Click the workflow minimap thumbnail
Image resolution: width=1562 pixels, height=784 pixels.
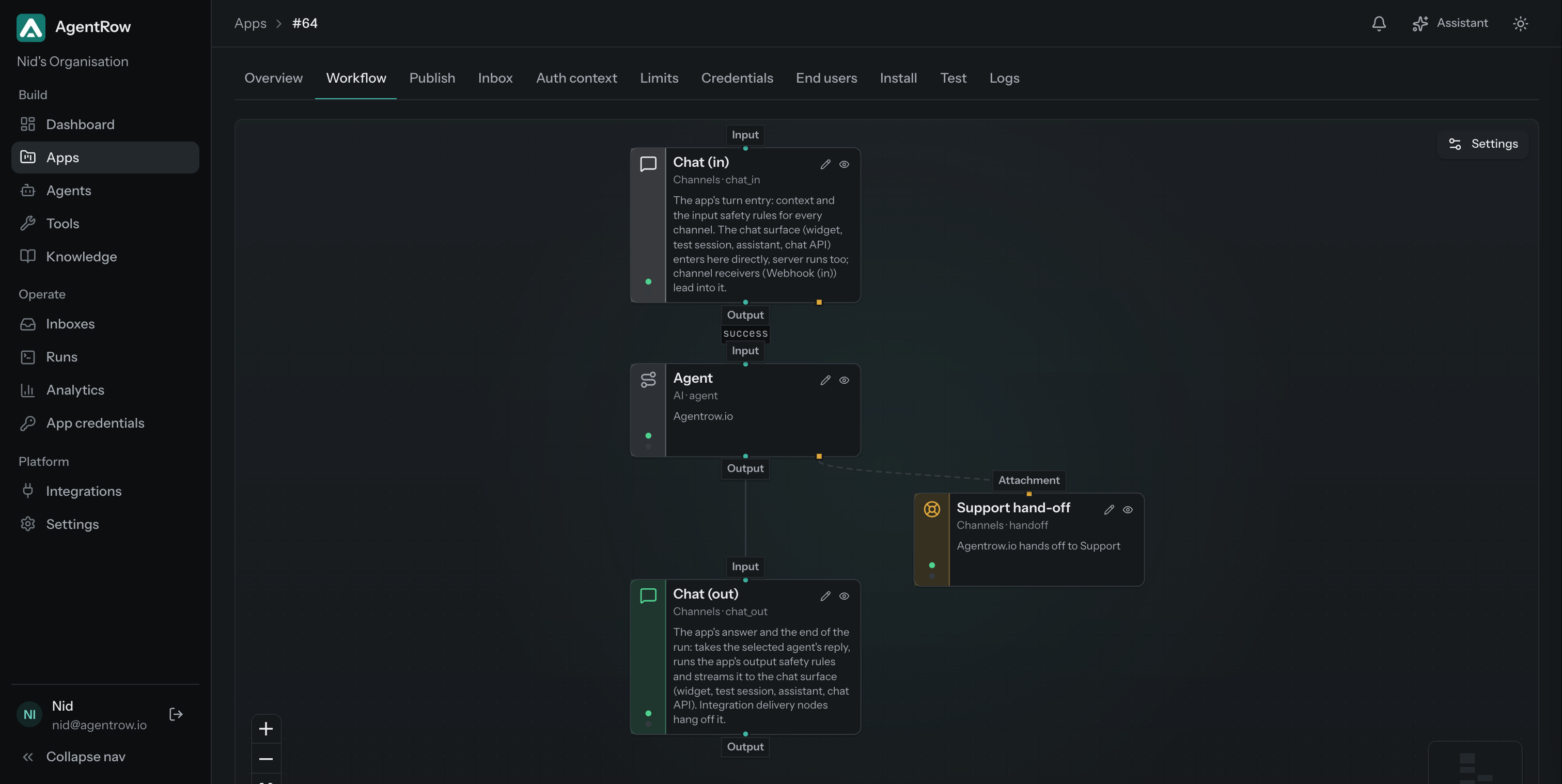1475,763
